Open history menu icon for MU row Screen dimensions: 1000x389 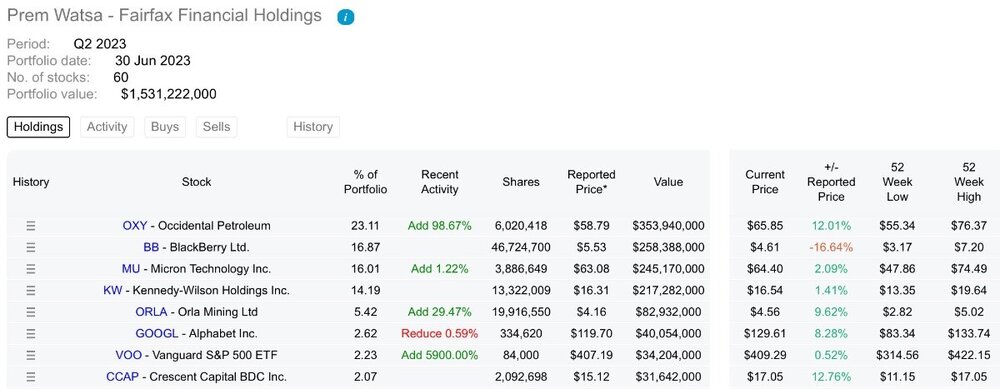tap(31, 269)
